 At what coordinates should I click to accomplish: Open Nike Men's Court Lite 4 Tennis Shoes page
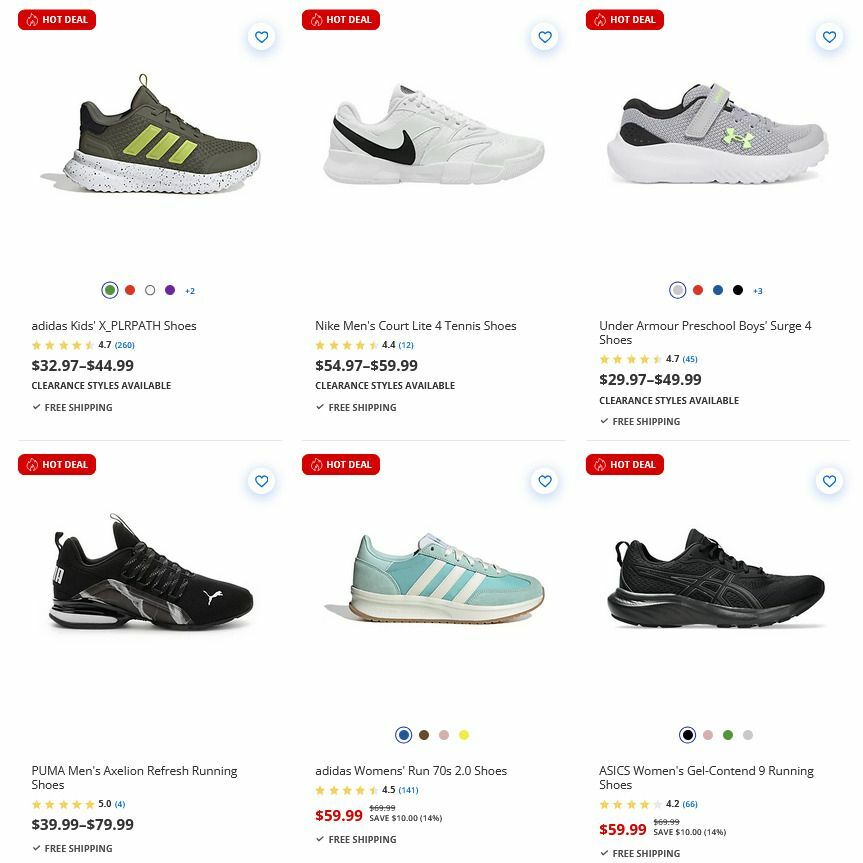pos(416,325)
